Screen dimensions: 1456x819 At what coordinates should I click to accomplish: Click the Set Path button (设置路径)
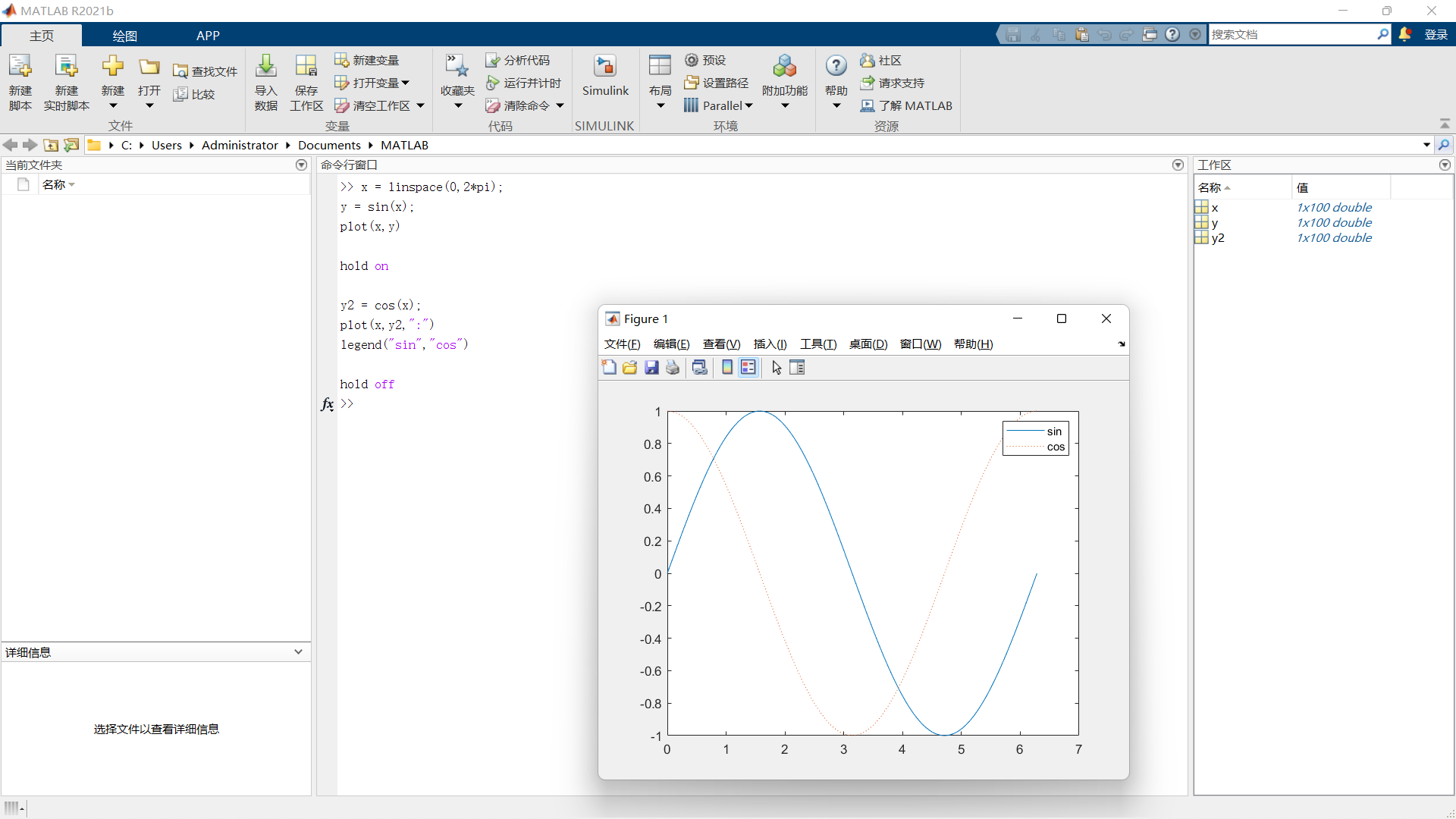pos(717,83)
